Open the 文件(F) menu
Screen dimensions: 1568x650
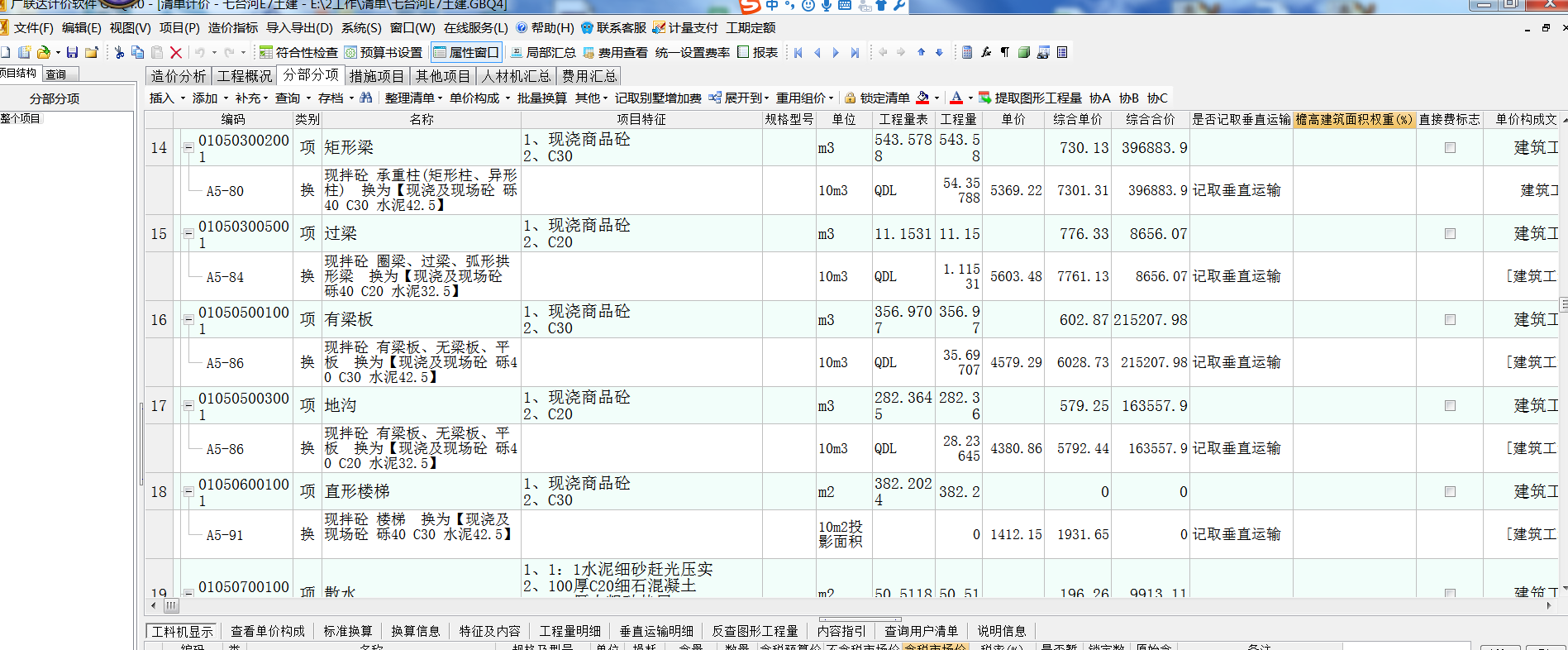34,27
